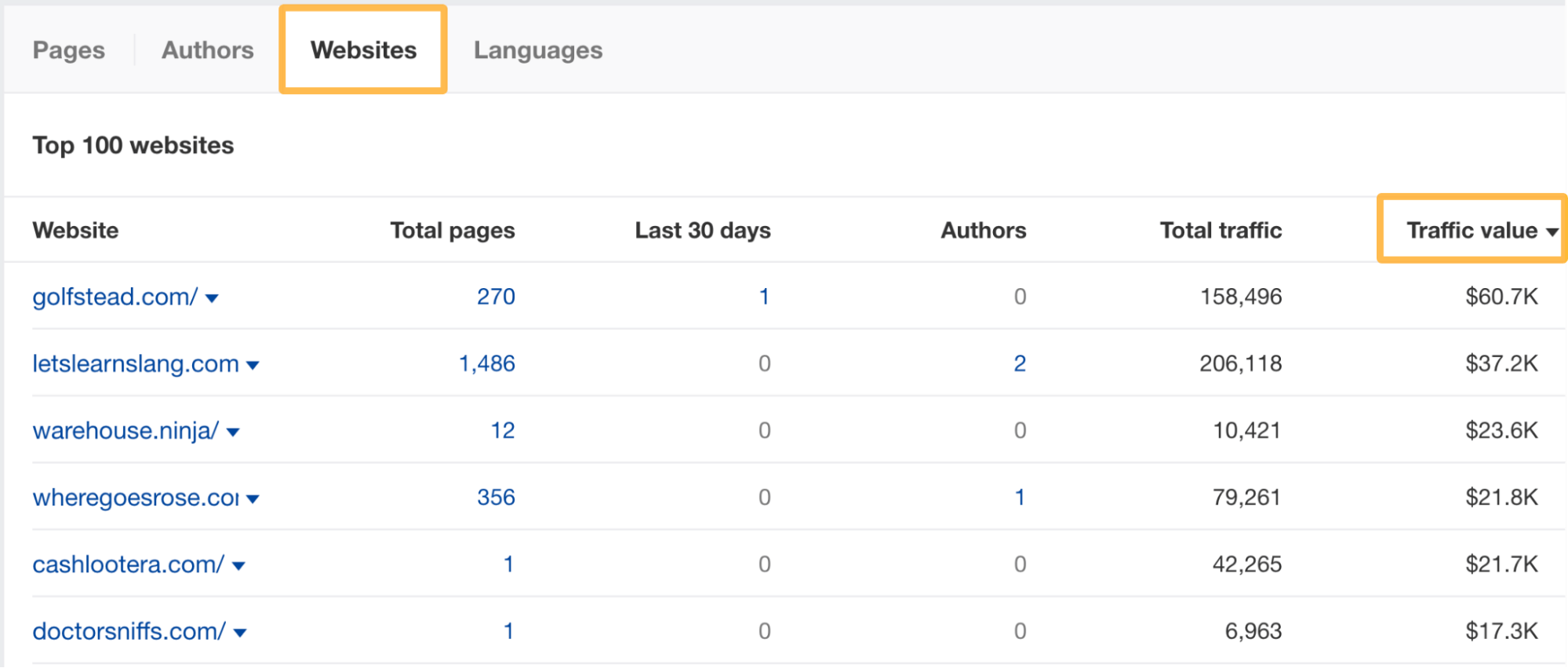The image size is (1568, 668).
Task: Click 270 total pages for golfstead.com
Action: 496,297
